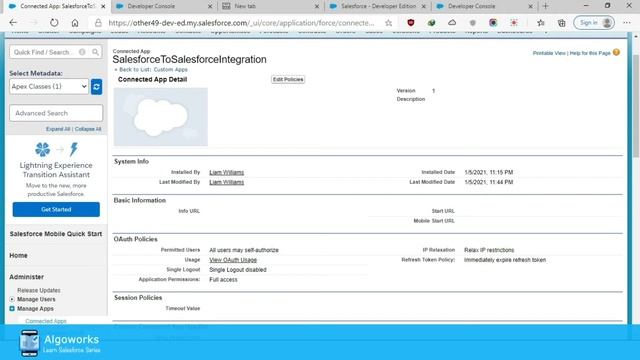Open the Collections icon
640x360 pixels.
point(562,23)
